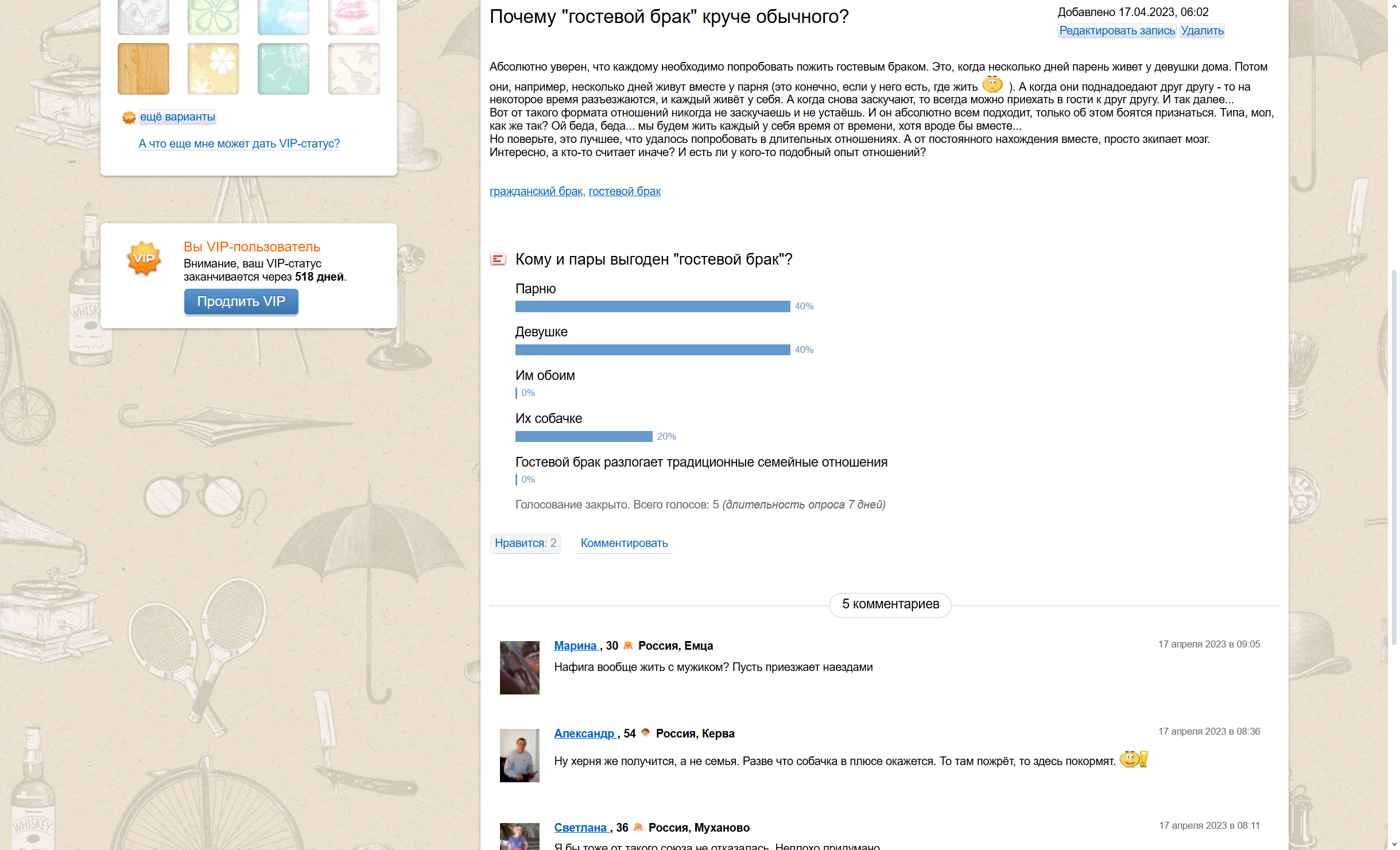Click the orange VIP badge icon
Screen dimensions: 1400x850
click(x=144, y=259)
